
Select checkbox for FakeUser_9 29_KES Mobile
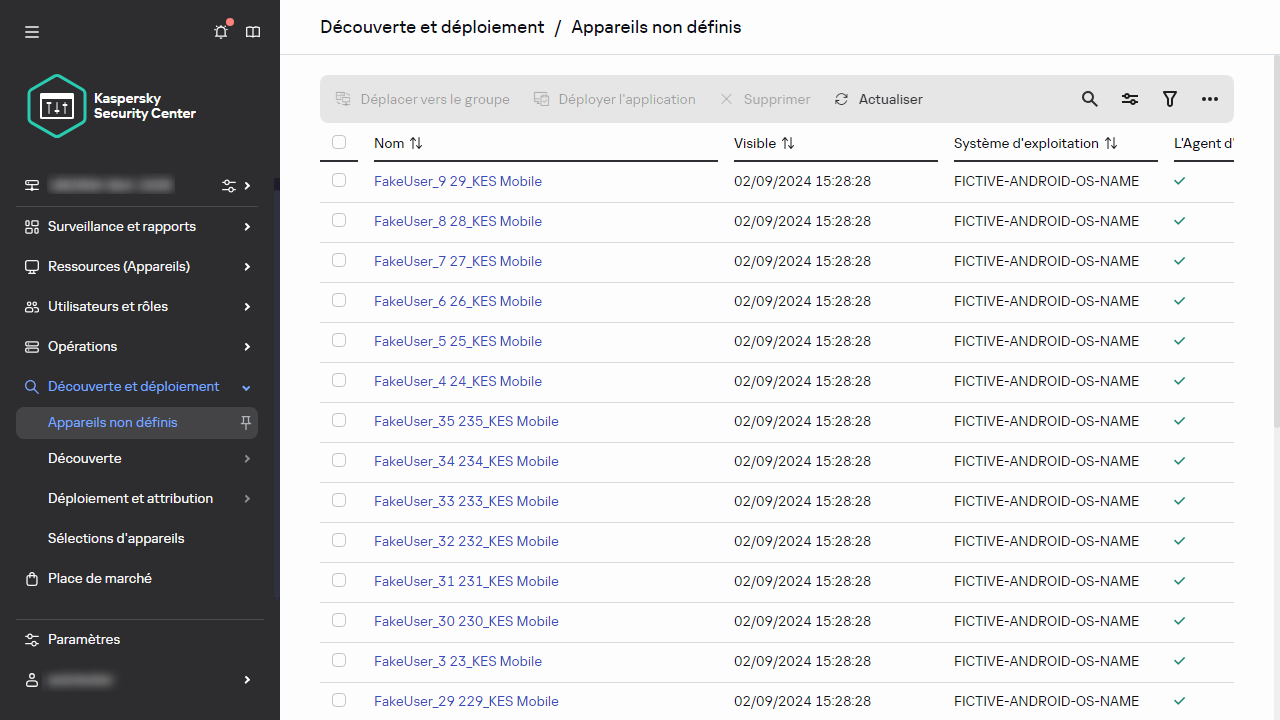(339, 180)
